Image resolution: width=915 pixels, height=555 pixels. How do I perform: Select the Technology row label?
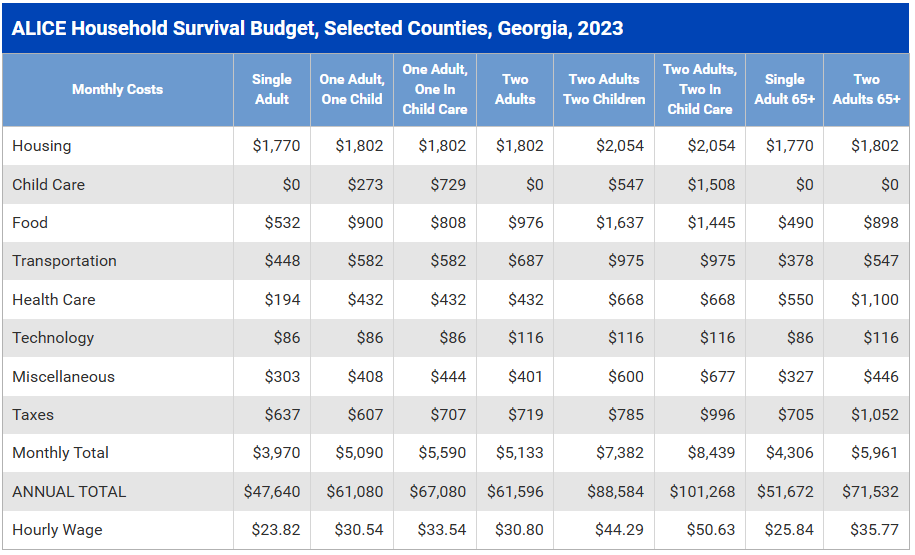coord(53,338)
